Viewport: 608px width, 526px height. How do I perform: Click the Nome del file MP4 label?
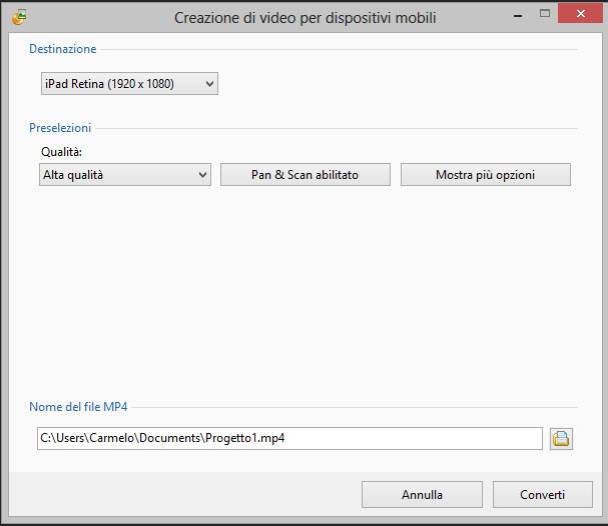point(78,407)
